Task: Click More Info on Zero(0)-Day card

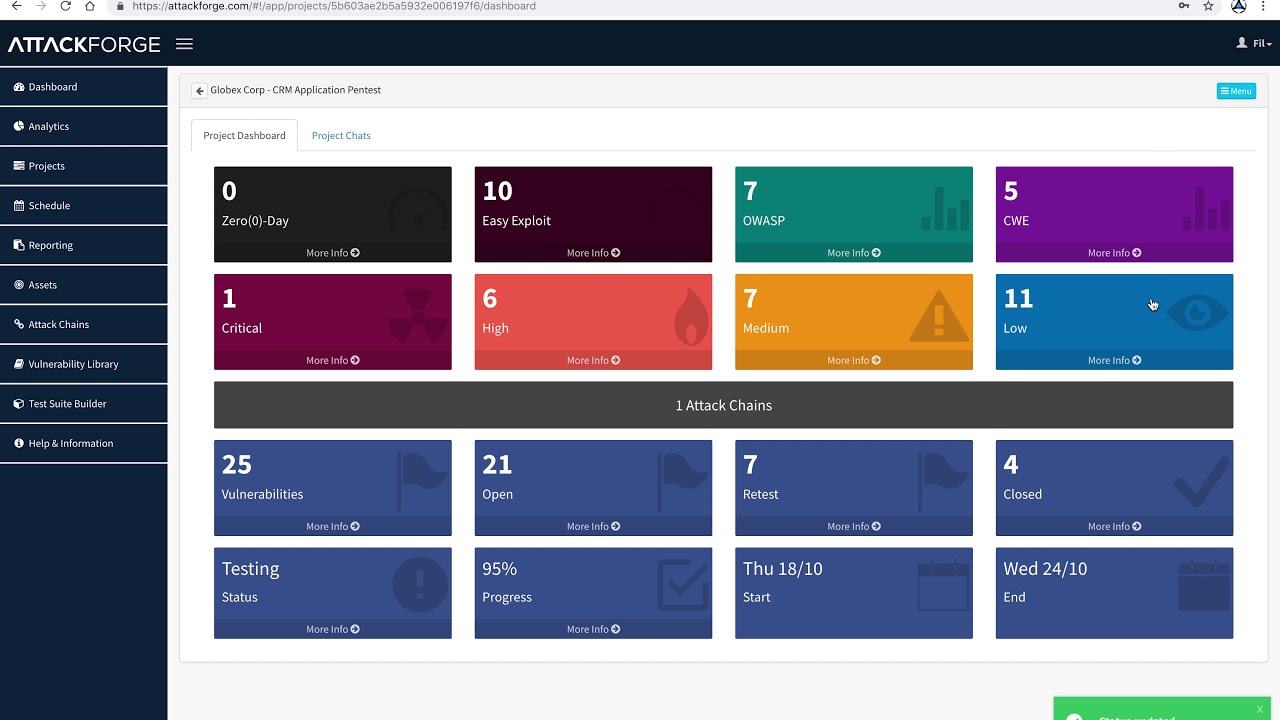Action: [x=333, y=253]
